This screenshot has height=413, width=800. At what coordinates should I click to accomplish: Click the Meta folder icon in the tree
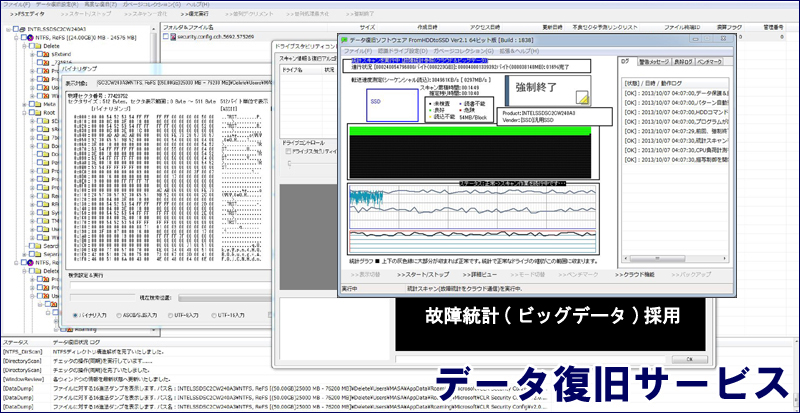click(39, 104)
